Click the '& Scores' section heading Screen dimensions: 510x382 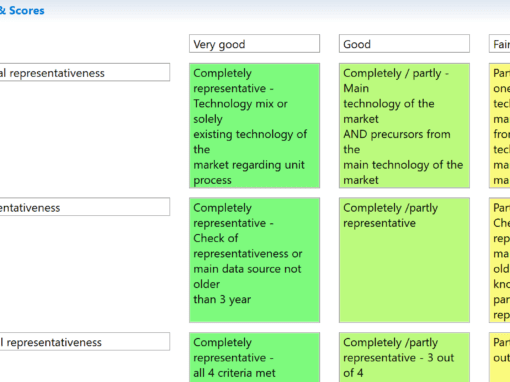coord(22,11)
